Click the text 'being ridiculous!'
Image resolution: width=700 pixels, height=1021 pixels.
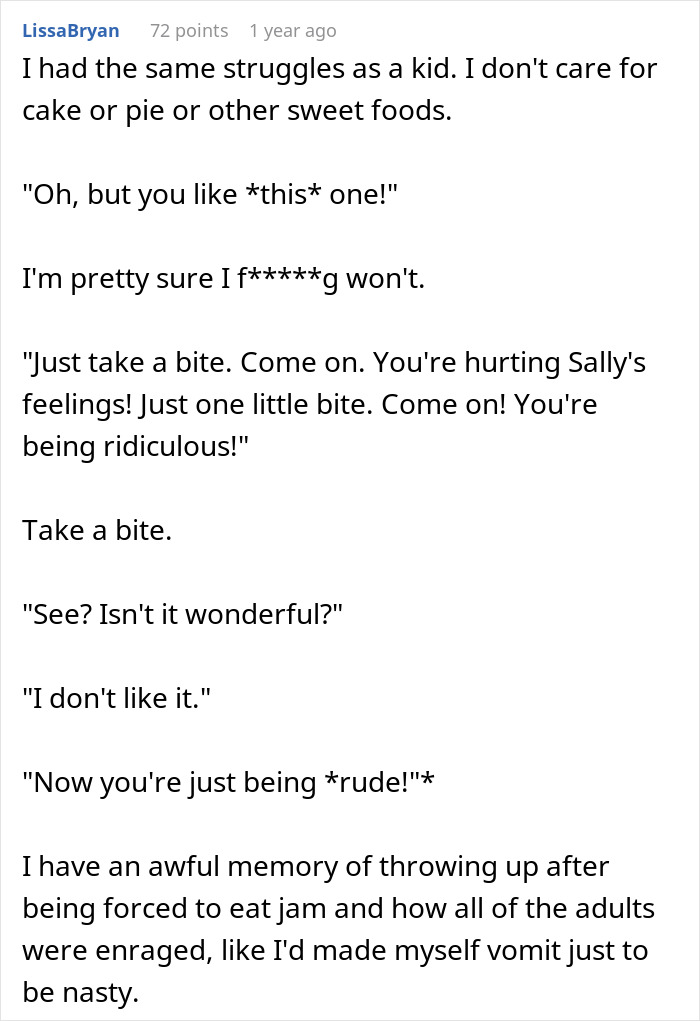click(x=136, y=447)
